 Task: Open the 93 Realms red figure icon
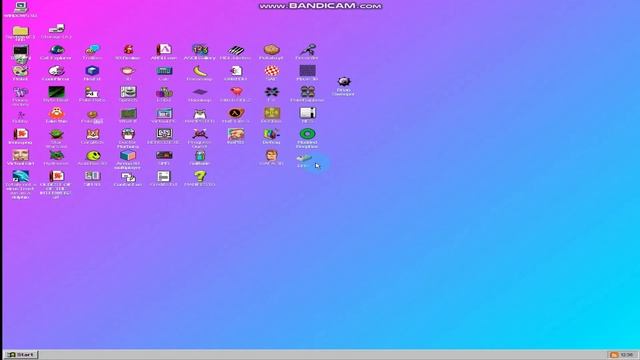click(x=128, y=50)
